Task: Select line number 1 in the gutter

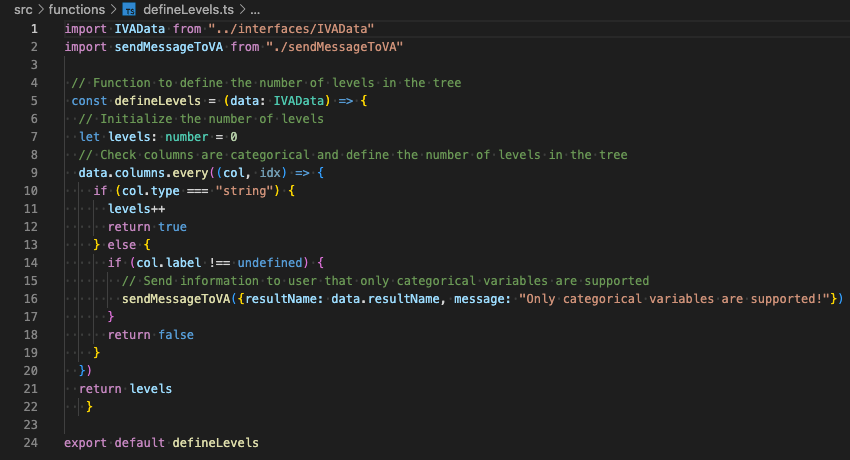Action: click(33, 28)
